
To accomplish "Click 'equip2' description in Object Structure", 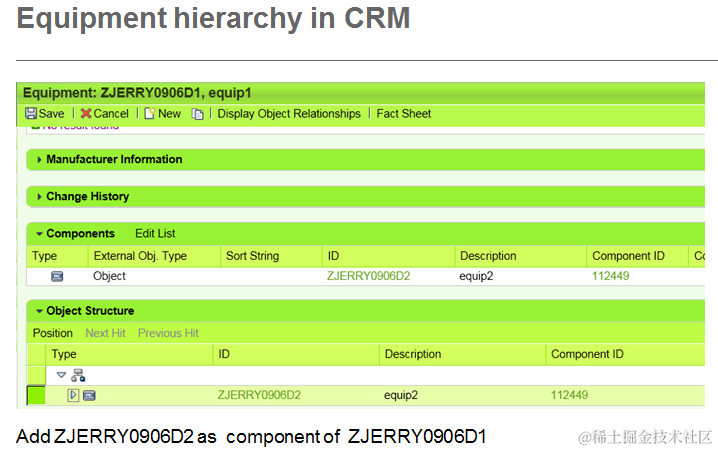I will (x=401, y=396).
